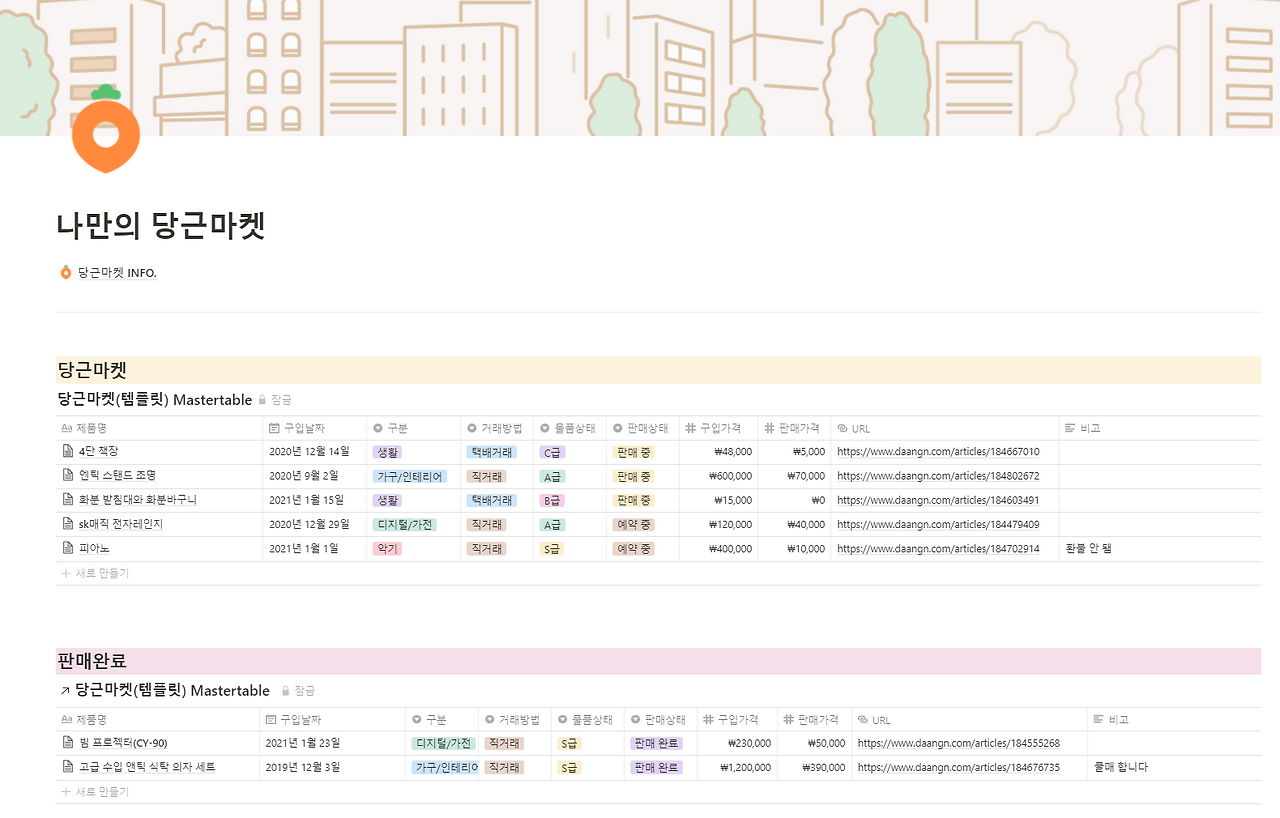Open the 구분 column header in 판매완료 table

[x=442, y=719]
